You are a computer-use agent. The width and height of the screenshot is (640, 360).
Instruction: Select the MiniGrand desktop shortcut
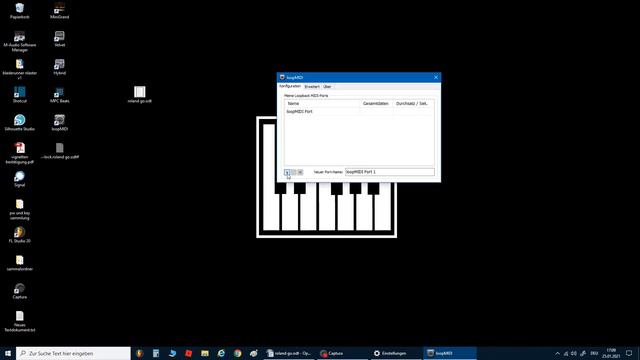click(60, 11)
